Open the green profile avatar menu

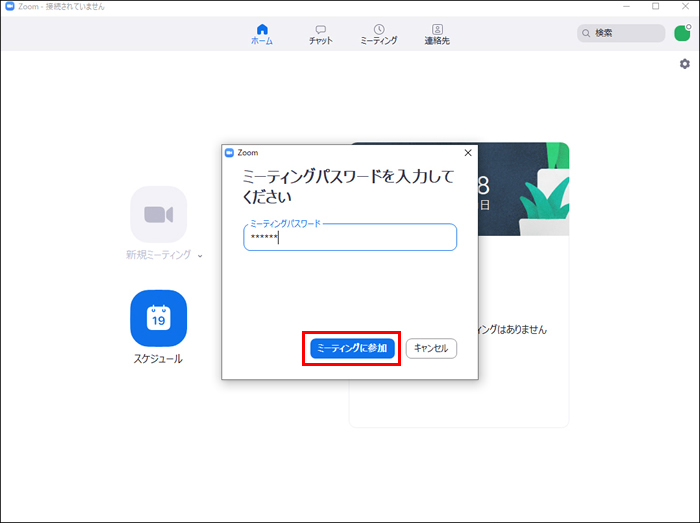[682, 33]
